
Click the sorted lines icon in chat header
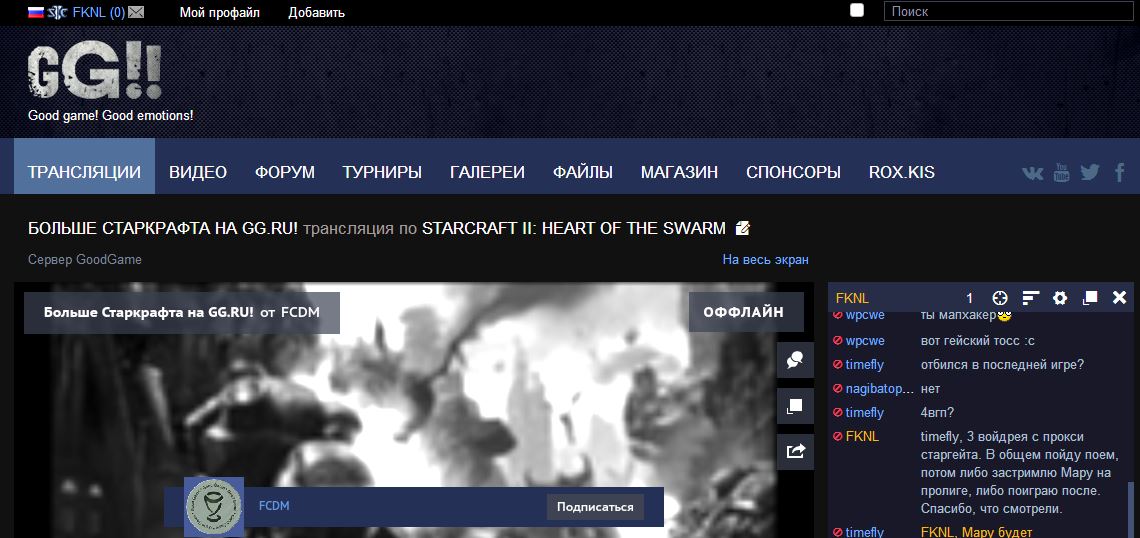1030,297
